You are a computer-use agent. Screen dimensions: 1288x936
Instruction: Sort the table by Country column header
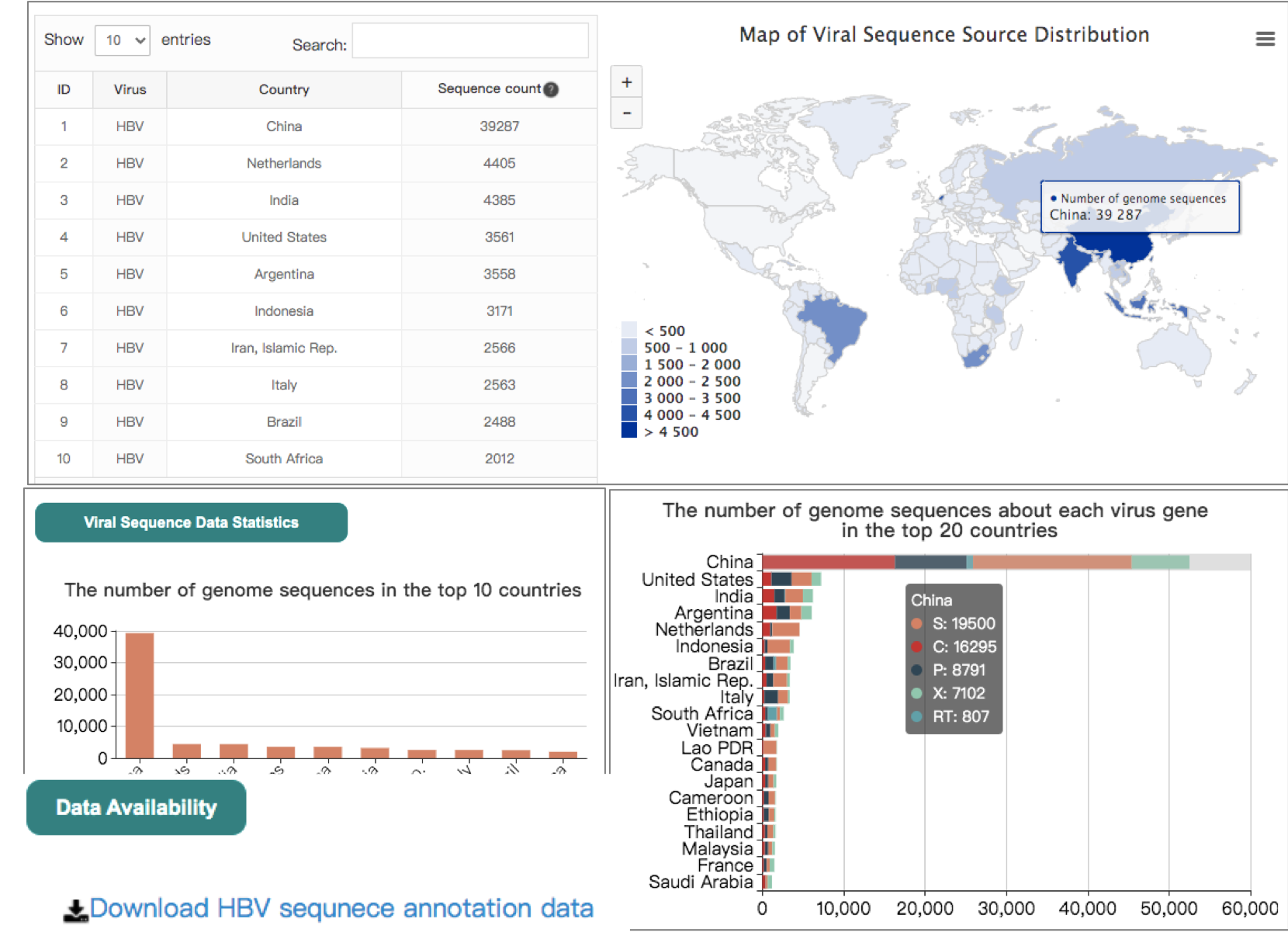(284, 89)
